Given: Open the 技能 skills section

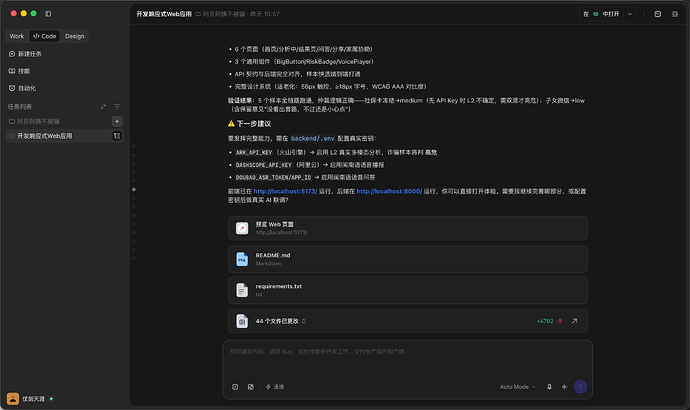Looking at the screenshot, I should [x=19, y=71].
